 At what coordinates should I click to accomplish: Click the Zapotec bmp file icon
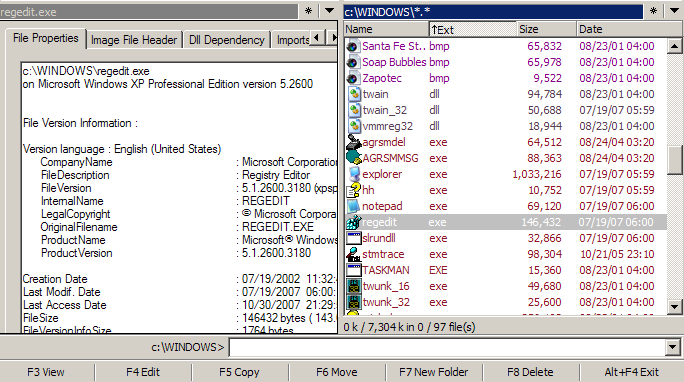(x=353, y=78)
